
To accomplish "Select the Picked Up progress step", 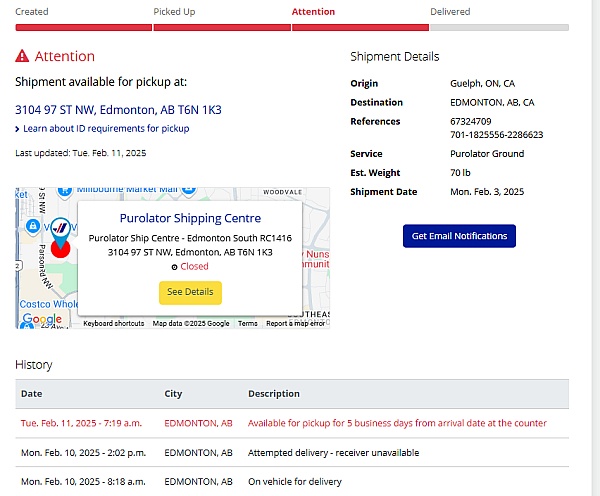I will point(174,12).
